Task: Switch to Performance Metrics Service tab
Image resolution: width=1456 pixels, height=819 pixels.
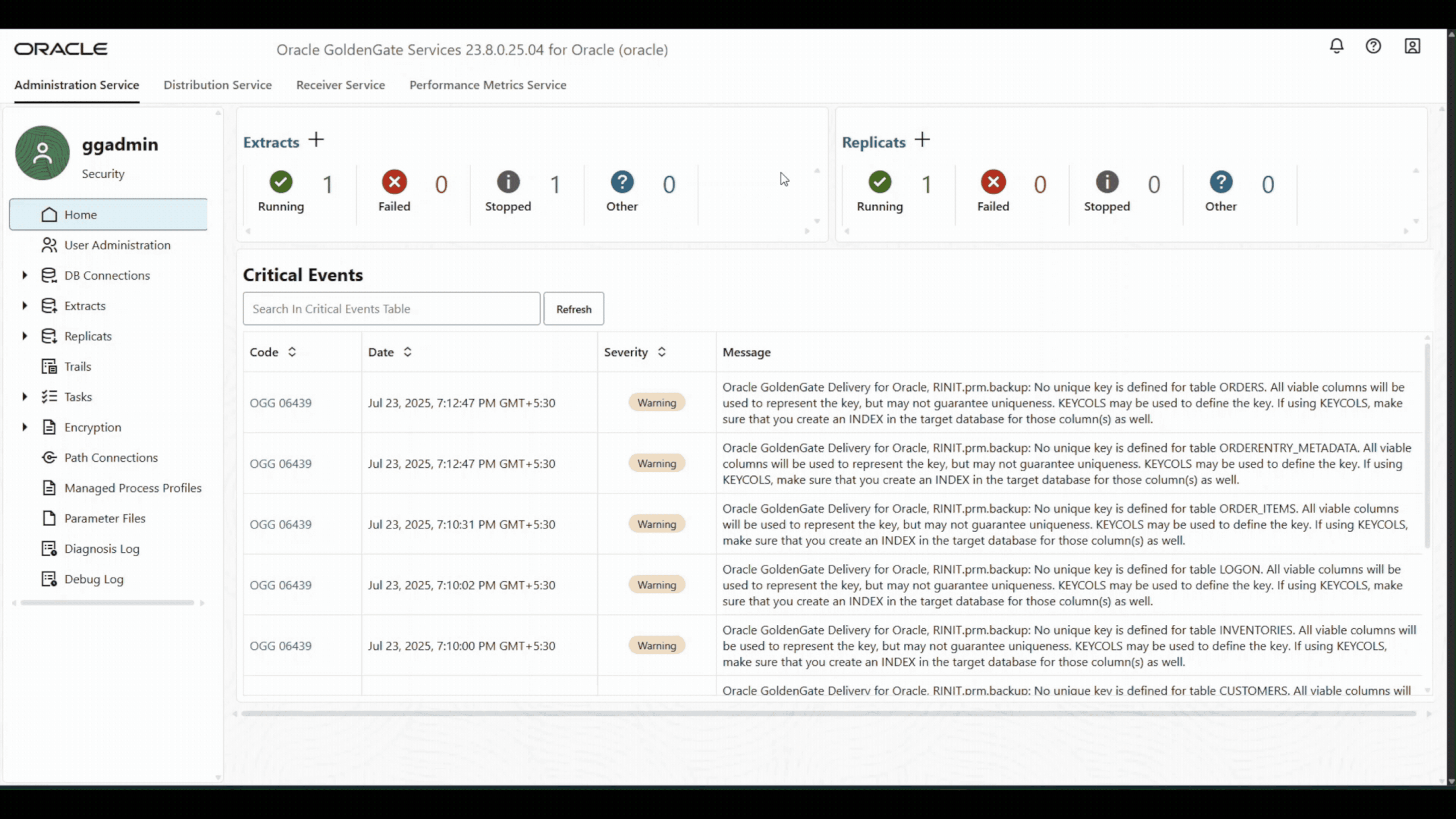Action: point(487,85)
